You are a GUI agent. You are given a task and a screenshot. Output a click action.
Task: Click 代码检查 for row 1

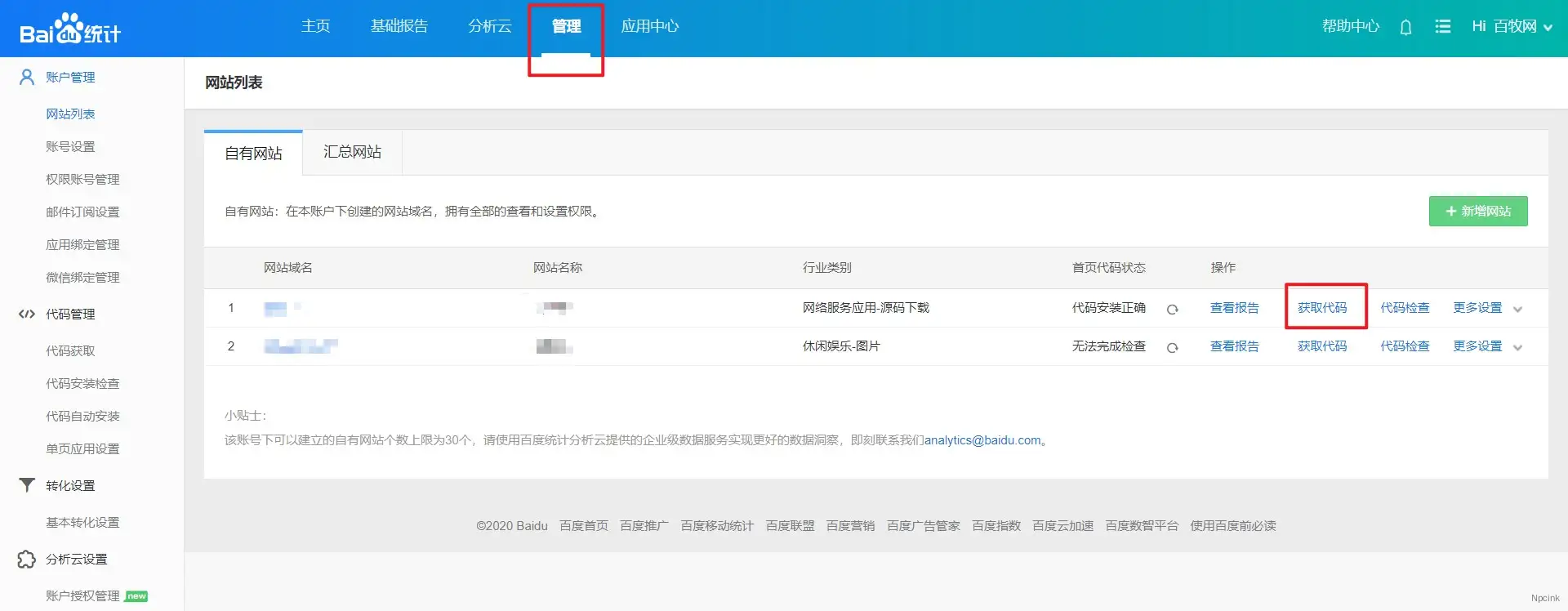[1405, 308]
